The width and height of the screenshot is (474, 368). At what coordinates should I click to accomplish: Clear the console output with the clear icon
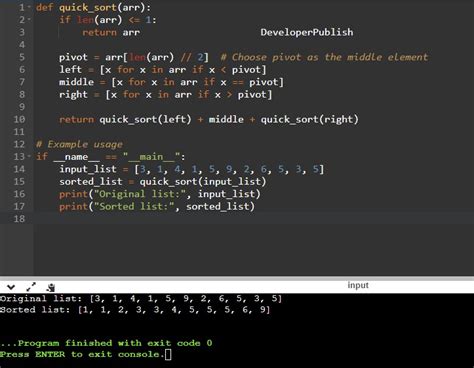(51, 287)
